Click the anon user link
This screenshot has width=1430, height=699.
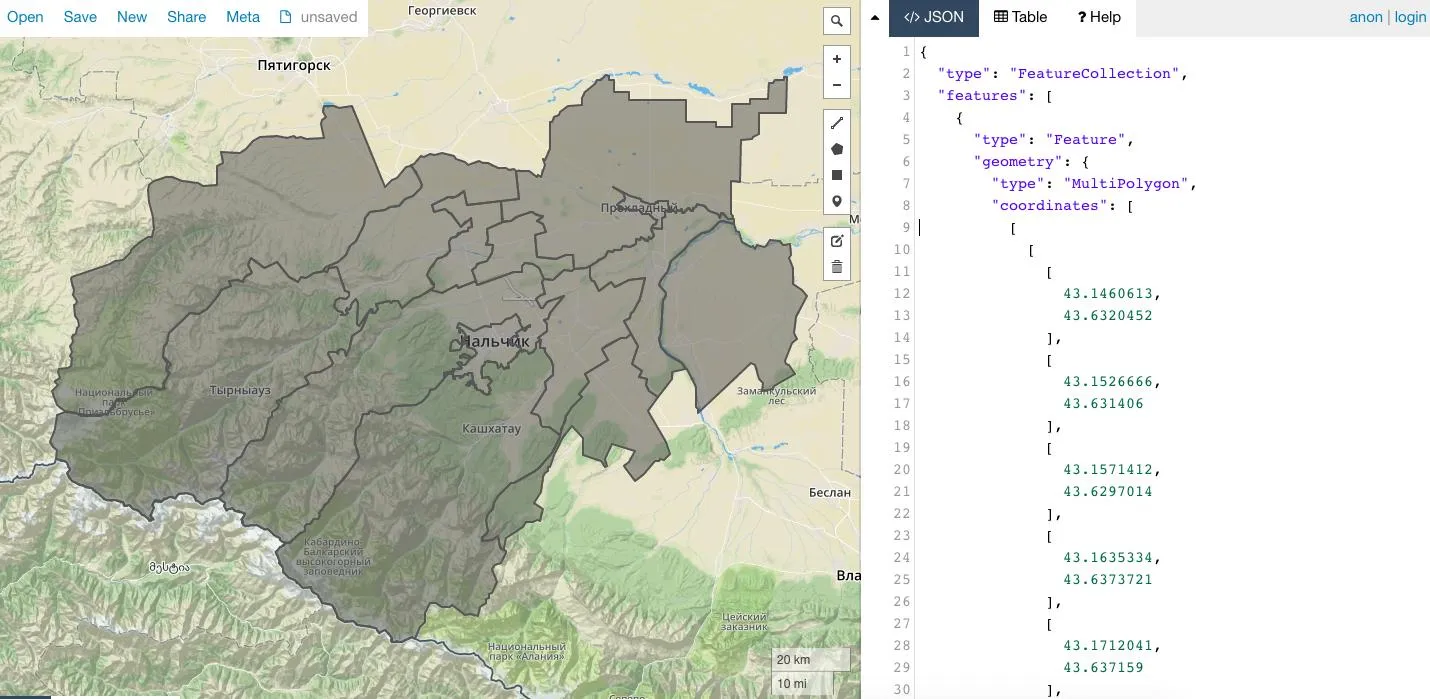tap(1366, 17)
